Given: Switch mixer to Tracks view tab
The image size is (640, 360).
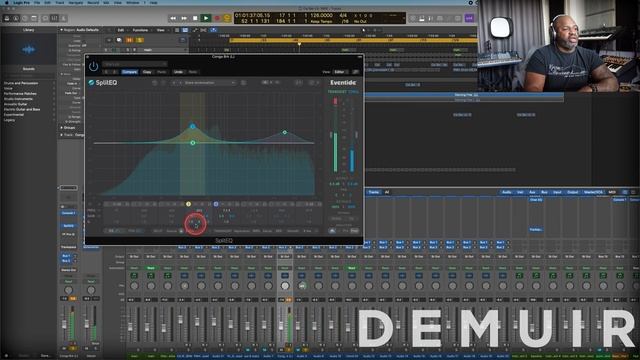Looking at the screenshot, I should pos(373,192).
